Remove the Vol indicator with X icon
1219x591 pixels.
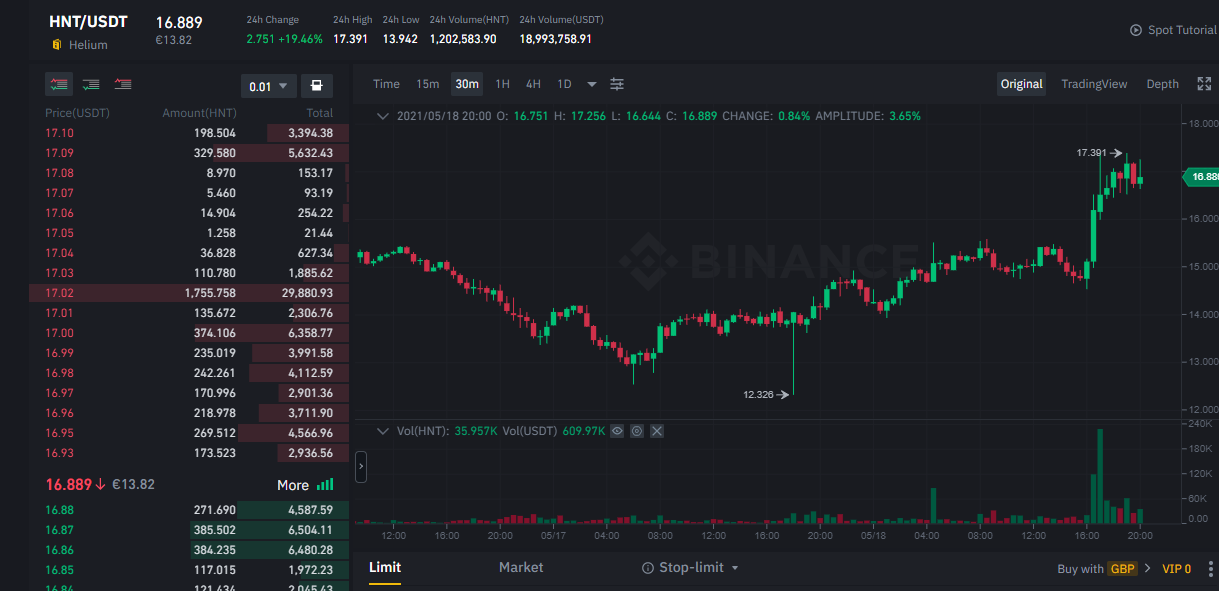[657, 431]
